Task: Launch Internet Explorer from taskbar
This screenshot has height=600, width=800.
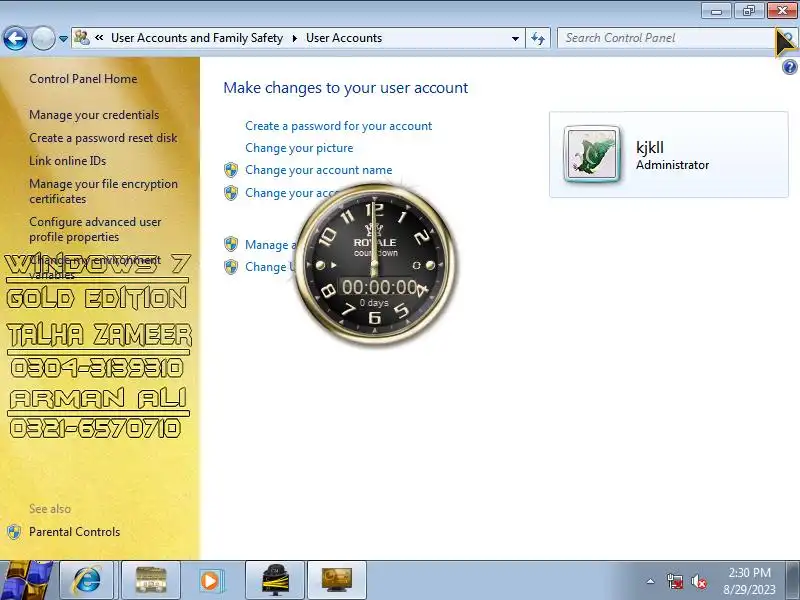Action: (87, 580)
